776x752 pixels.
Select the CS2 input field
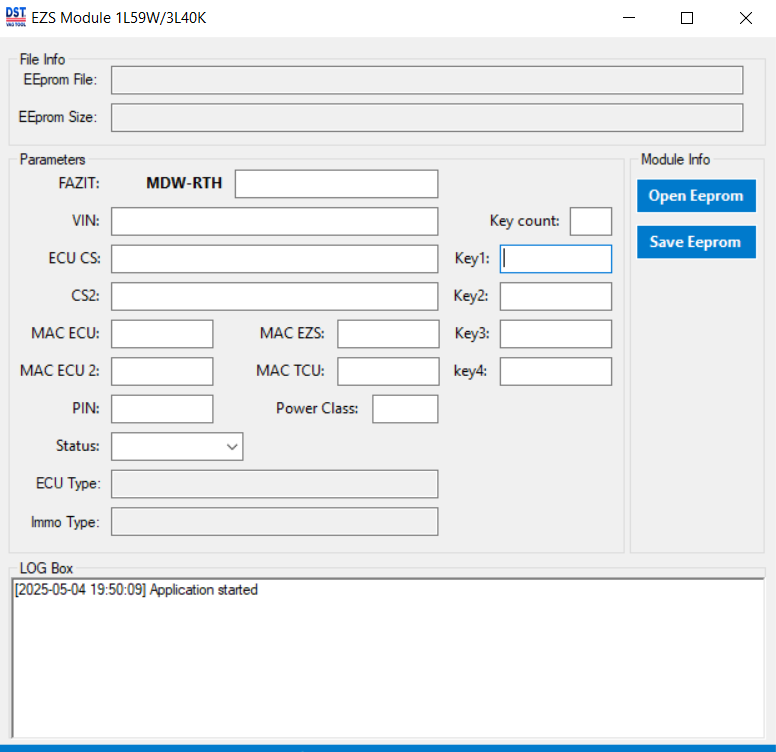(x=275, y=296)
